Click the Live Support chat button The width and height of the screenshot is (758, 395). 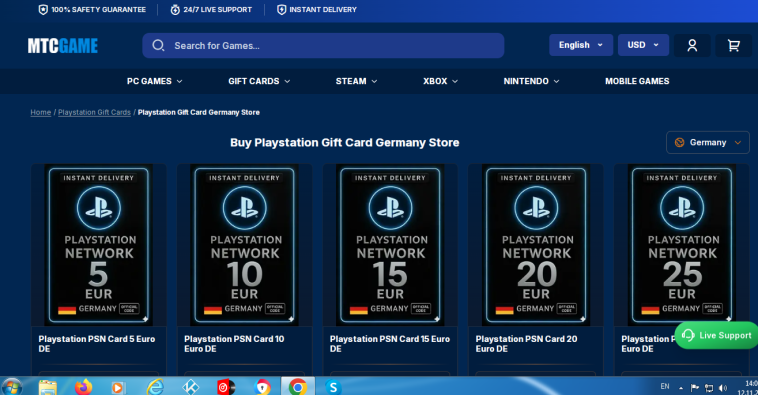[716, 335]
